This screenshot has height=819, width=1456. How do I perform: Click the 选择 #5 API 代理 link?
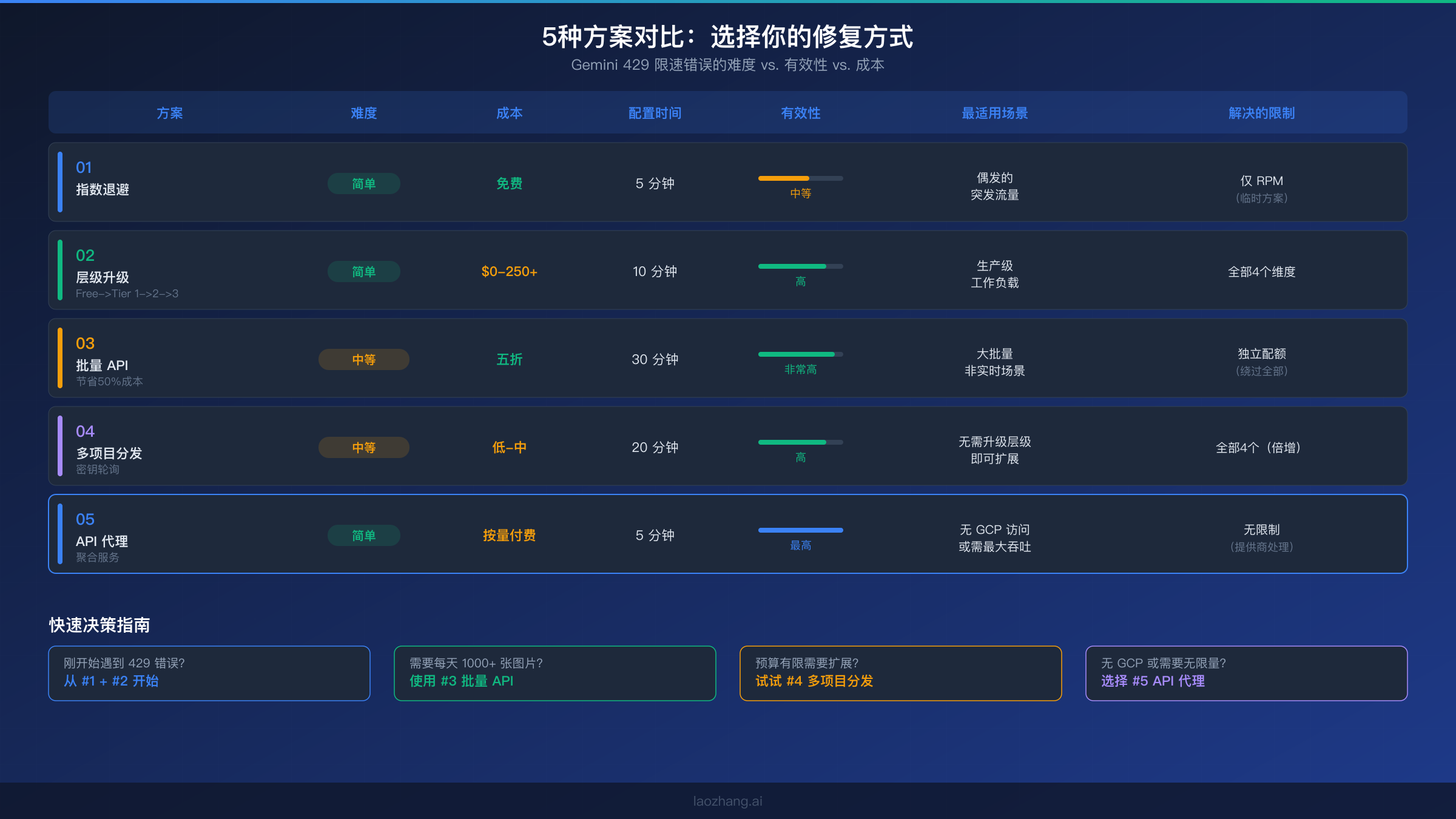(1153, 681)
